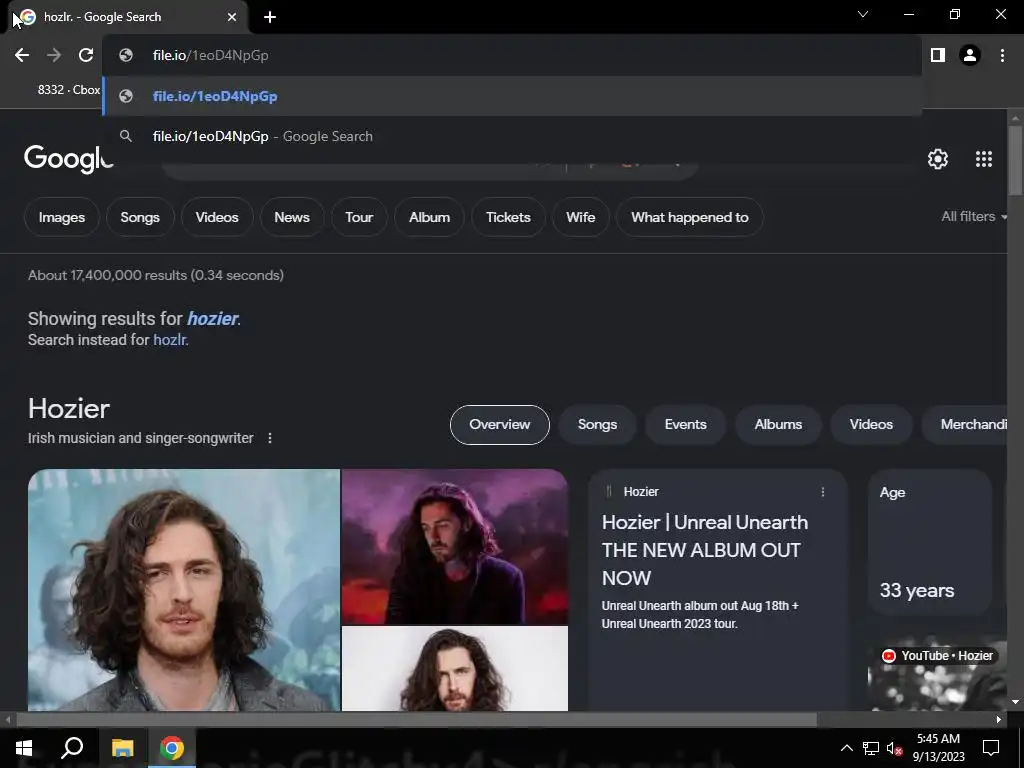This screenshot has width=1024, height=768.
Task: Click the corrected 'hozier' link
Action: (212, 319)
